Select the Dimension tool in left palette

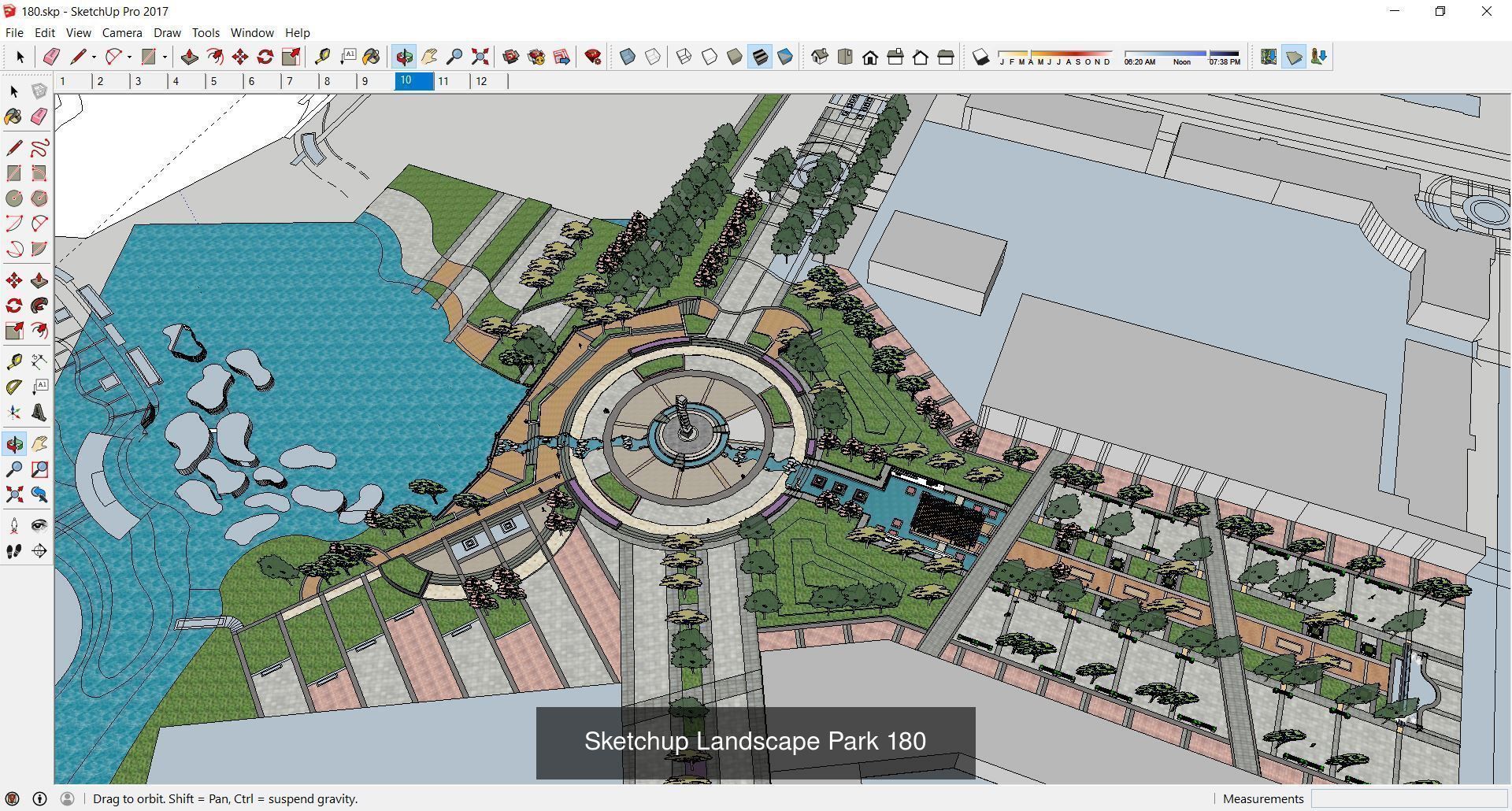tap(39, 362)
